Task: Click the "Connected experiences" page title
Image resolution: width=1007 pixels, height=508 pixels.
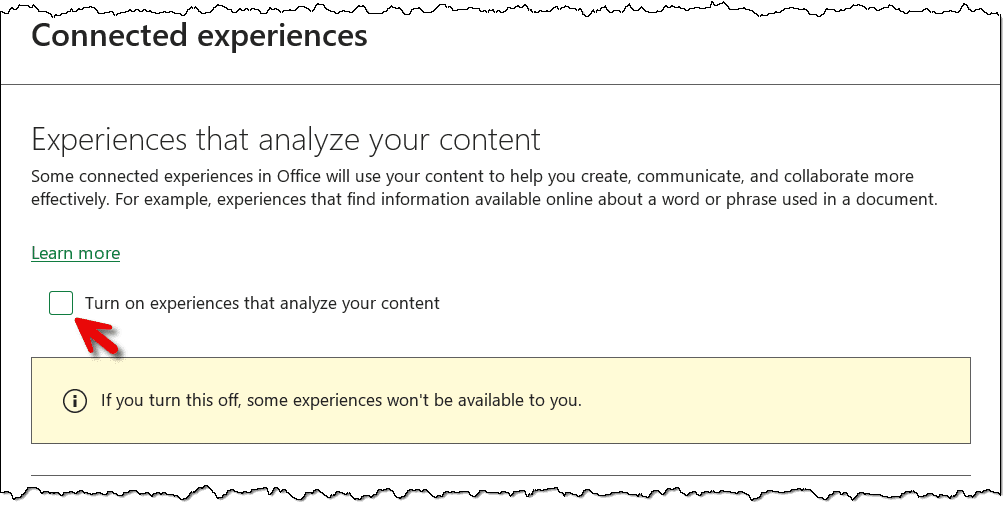Action: [x=199, y=37]
